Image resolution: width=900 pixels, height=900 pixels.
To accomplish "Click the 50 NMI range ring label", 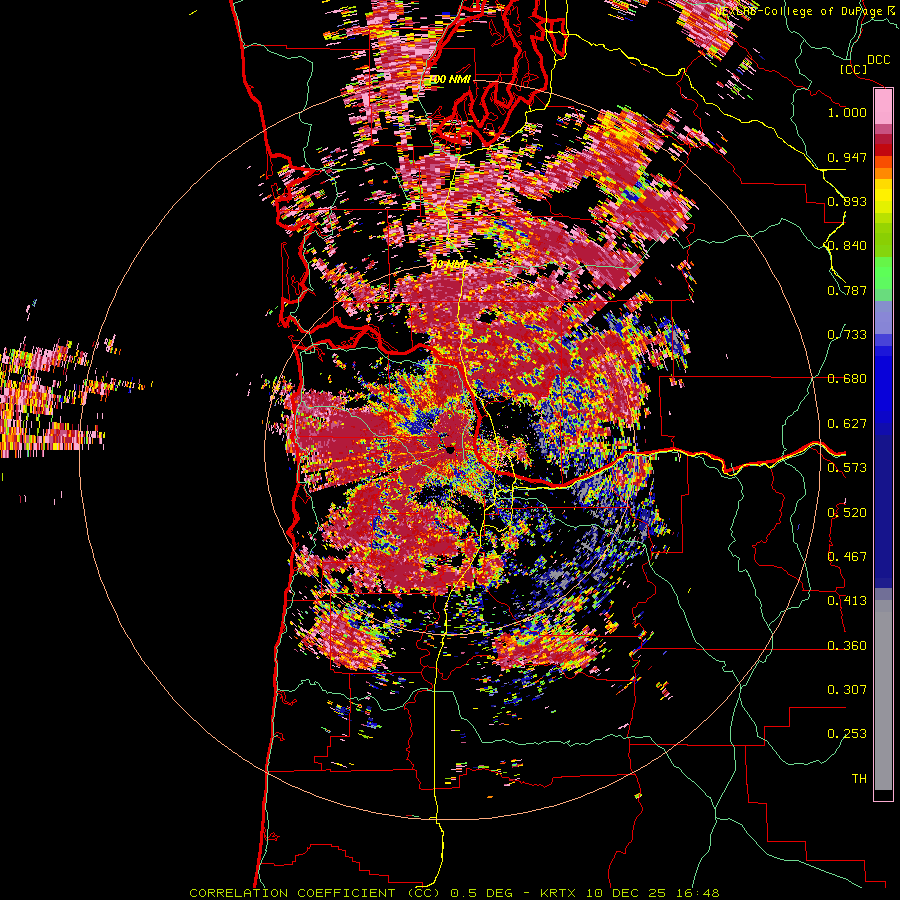I will pos(448,265).
